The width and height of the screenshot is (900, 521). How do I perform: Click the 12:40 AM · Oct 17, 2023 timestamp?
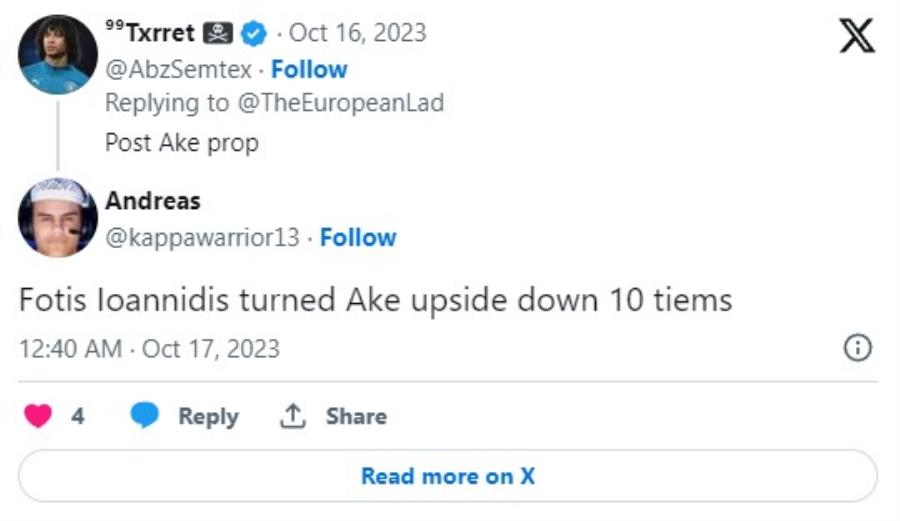pyautogui.click(x=150, y=349)
